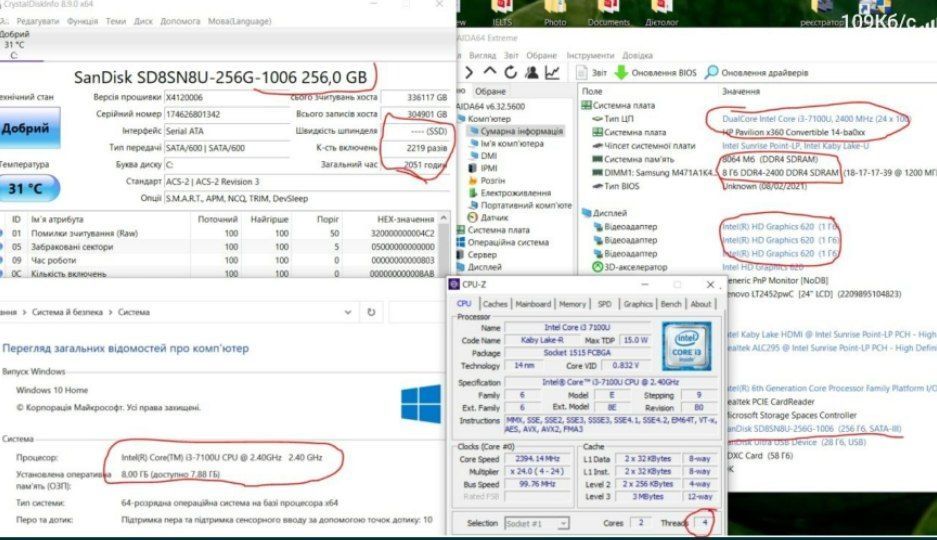Click the up-level arrow in AIDA64 toolbar
The image size is (937, 540).
(490, 72)
